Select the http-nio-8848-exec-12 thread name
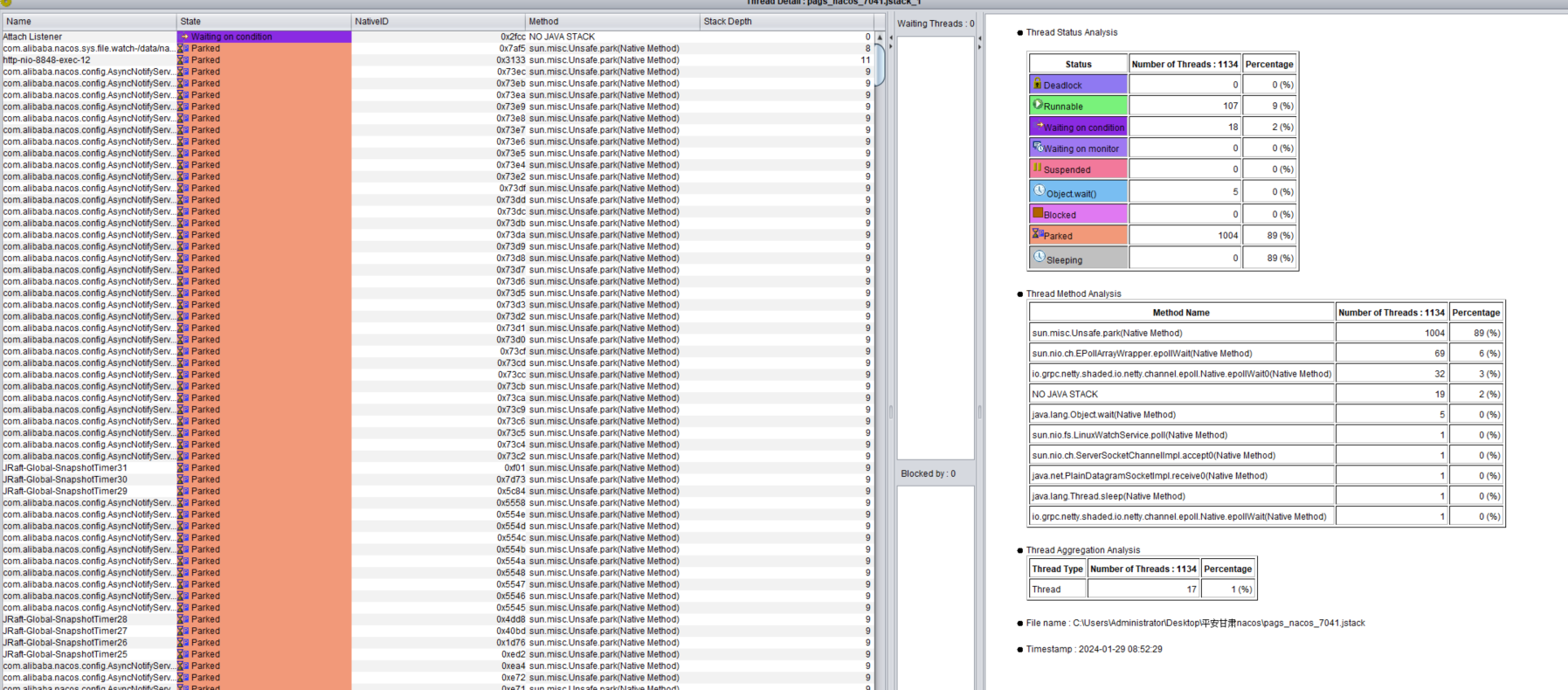The height and width of the screenshot is (690, 1568). pos(46,60)
